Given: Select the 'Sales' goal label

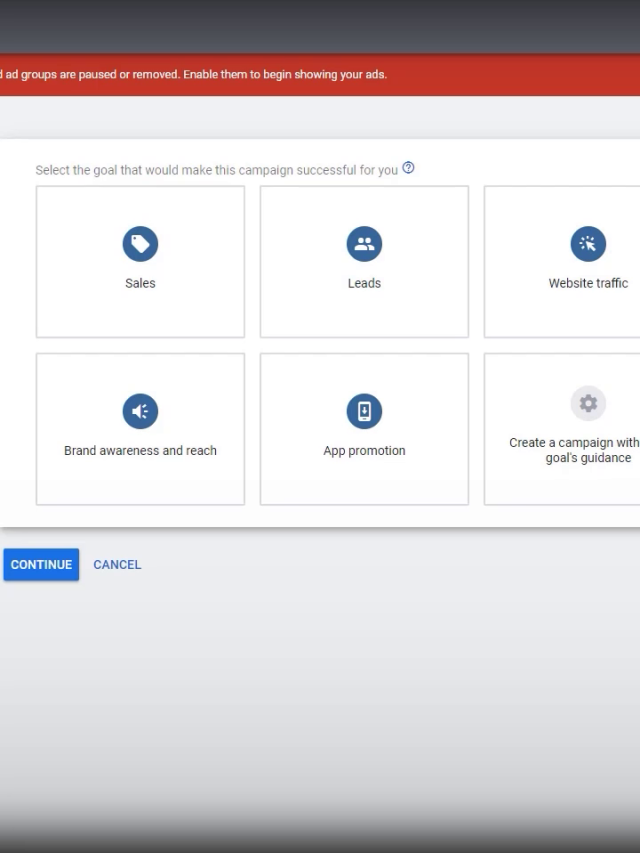Looking at the screenshot, I should point(140,283).
